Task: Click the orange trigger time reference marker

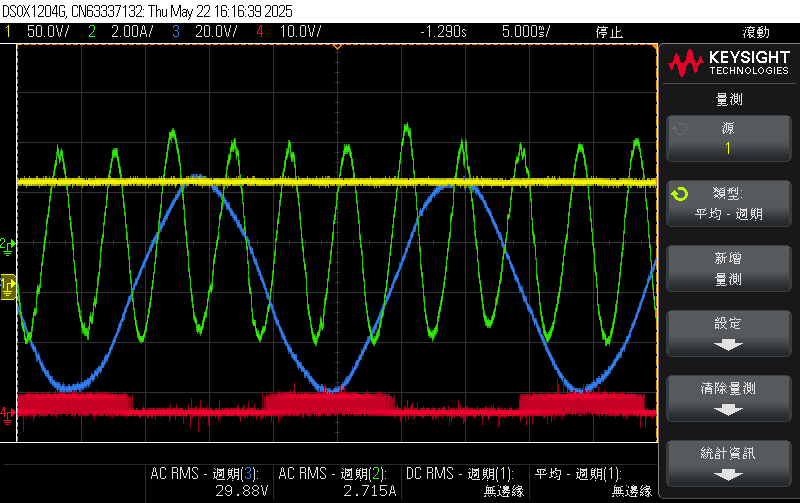Action: [x=337, y=47]
